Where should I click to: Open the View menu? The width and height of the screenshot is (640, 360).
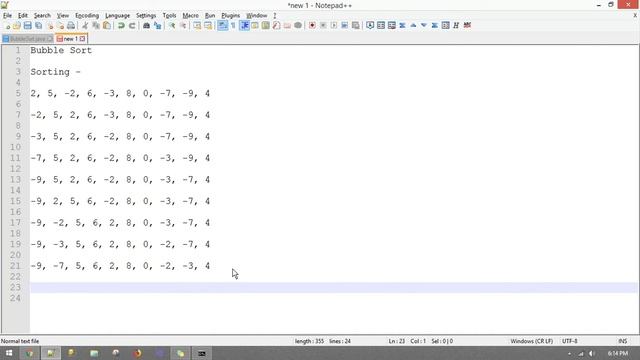point(62,16)
